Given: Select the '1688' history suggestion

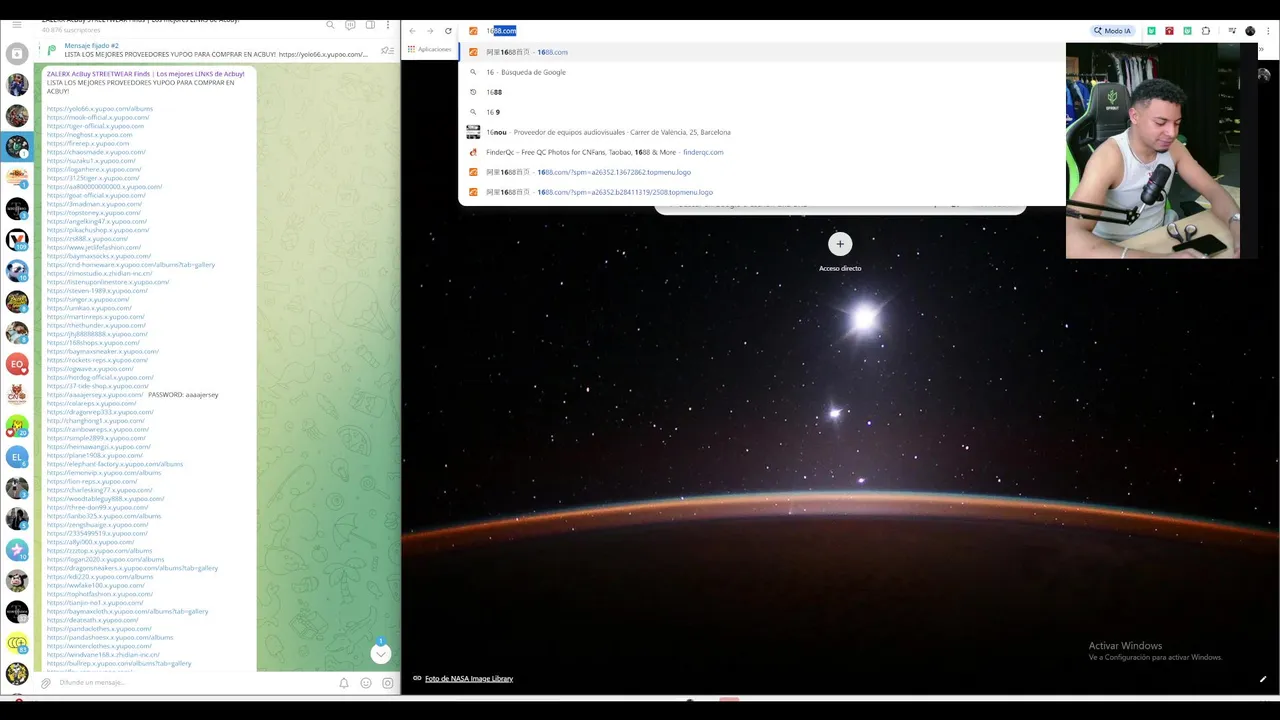Looking at the screenshot, I should 762,92.
